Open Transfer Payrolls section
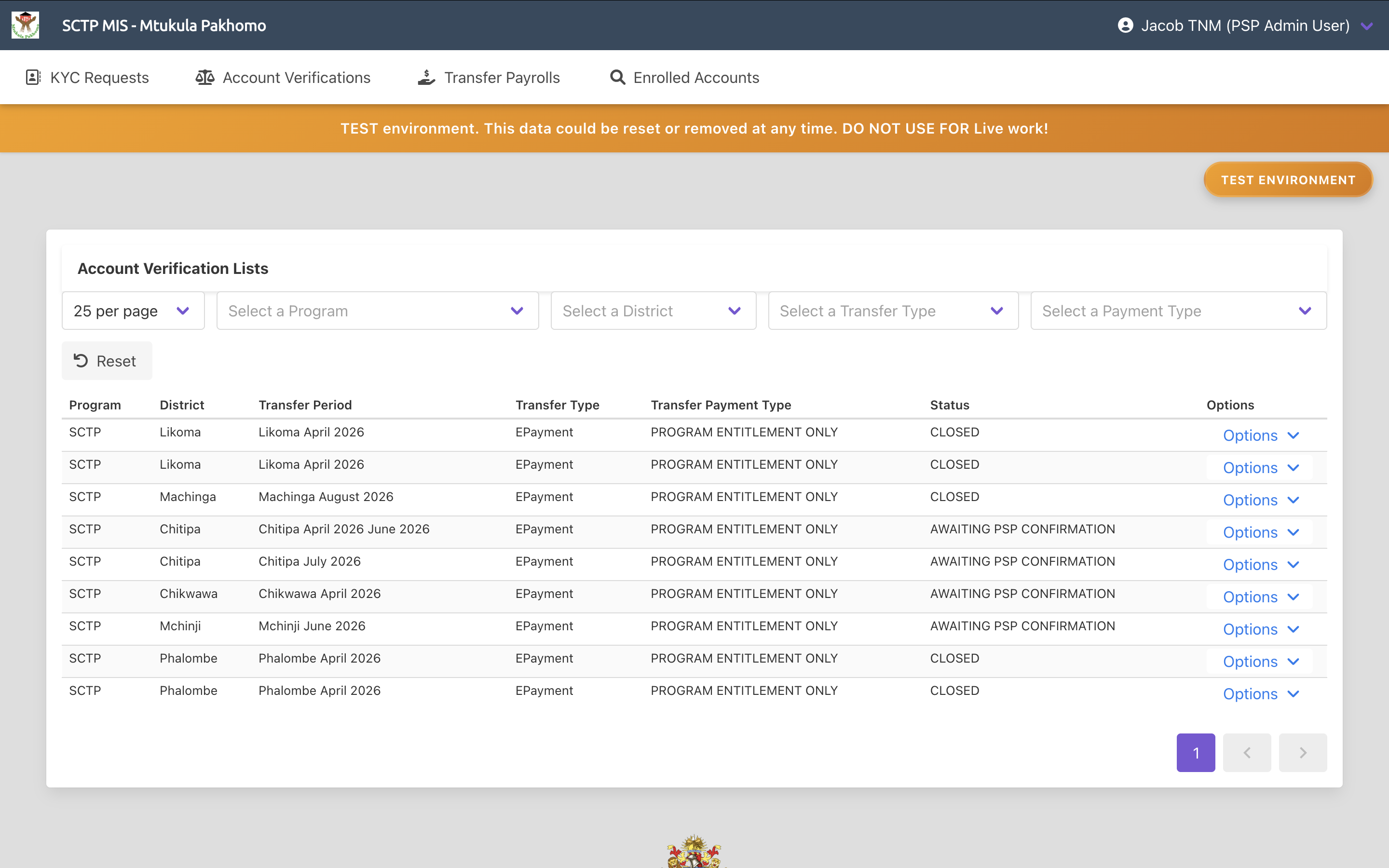The height and width of the screenshot is (868, 1389). tap(489, 77)
